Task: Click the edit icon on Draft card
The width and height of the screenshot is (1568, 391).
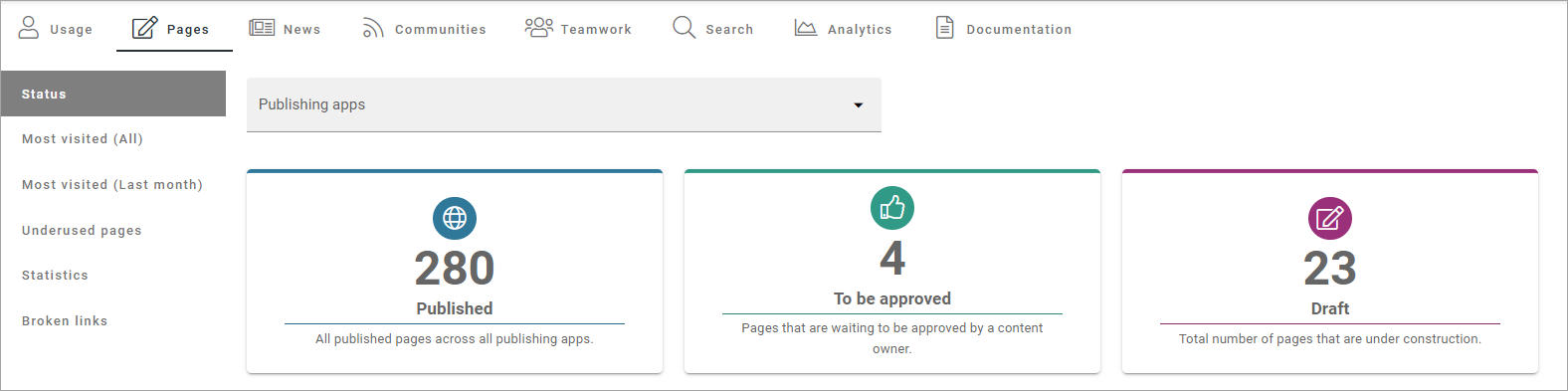Action: [1330, 218]
